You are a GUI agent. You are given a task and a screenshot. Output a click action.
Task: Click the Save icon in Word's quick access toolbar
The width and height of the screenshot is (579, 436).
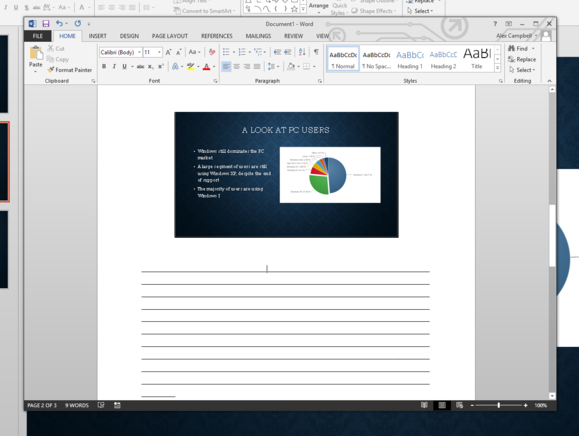[x=46, y=24]
